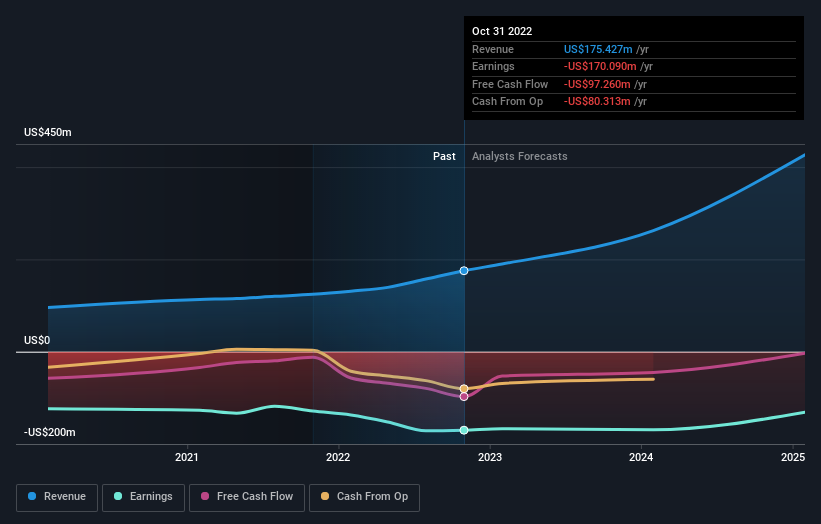Toggle the Earnings series legend button
Viewport: 821px width, 524px height.
(143, 497)
